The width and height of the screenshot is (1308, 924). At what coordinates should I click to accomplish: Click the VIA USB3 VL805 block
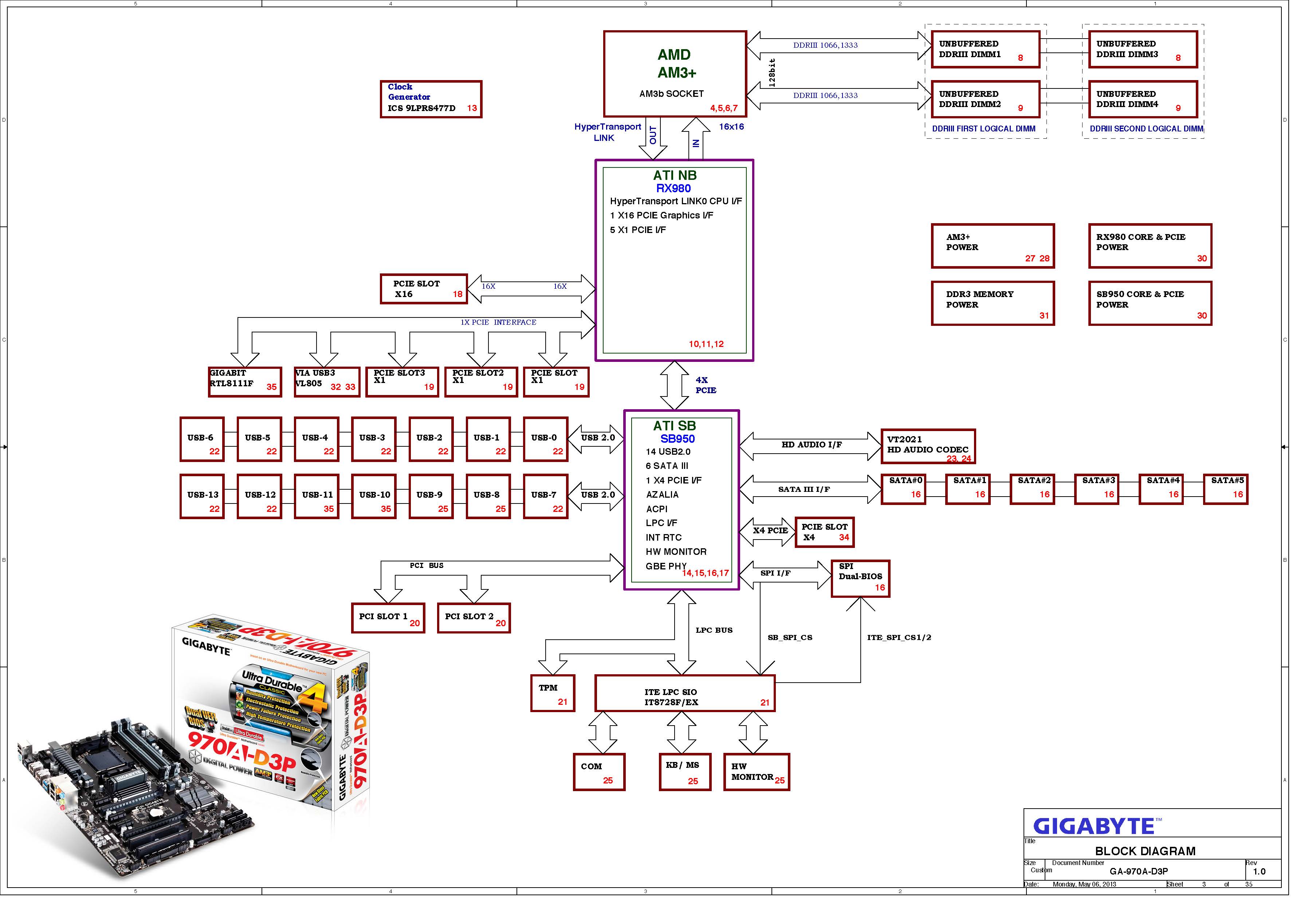pos(326,382)
